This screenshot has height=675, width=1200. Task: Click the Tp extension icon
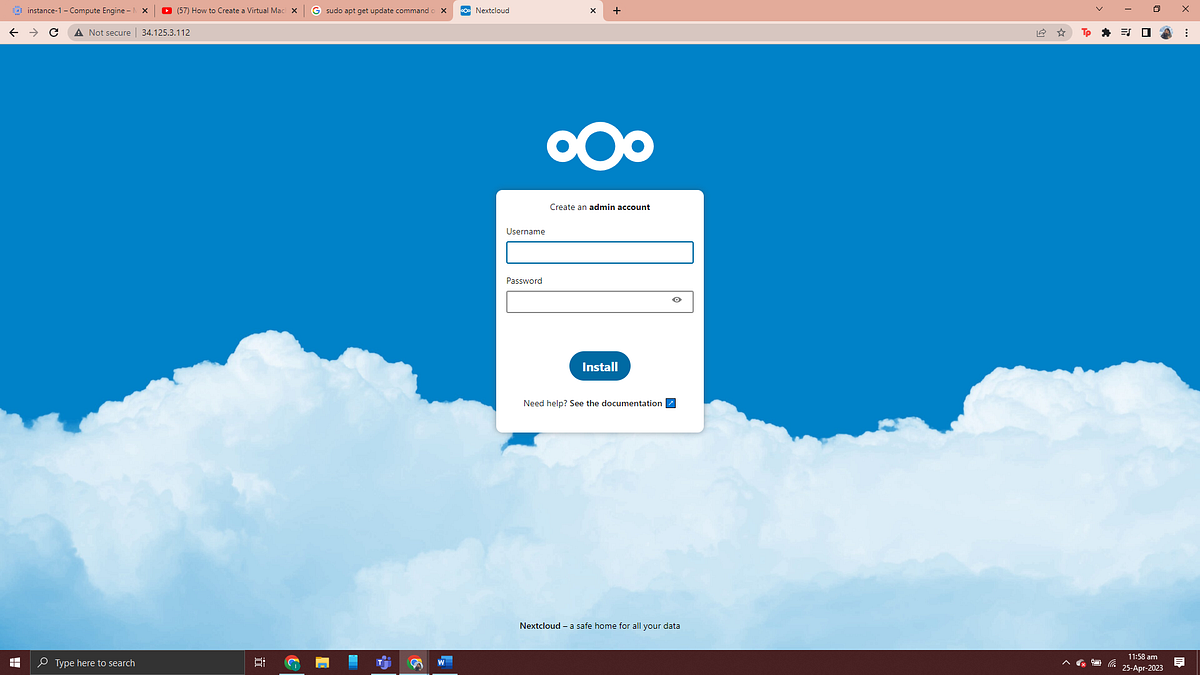tap(1085, 31)
